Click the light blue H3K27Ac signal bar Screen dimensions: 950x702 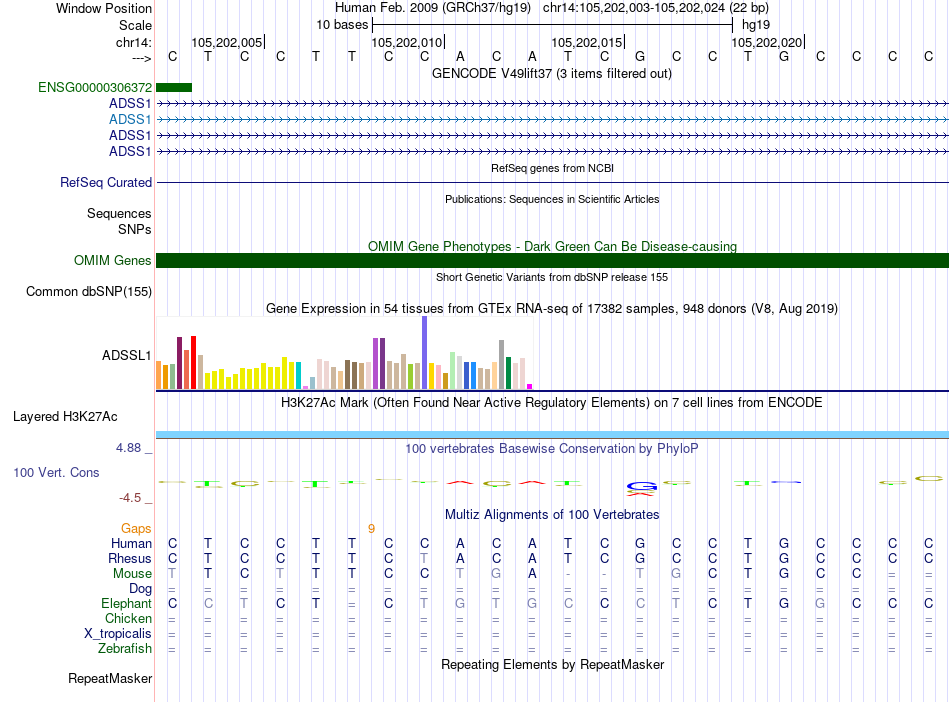pos(552,433)
